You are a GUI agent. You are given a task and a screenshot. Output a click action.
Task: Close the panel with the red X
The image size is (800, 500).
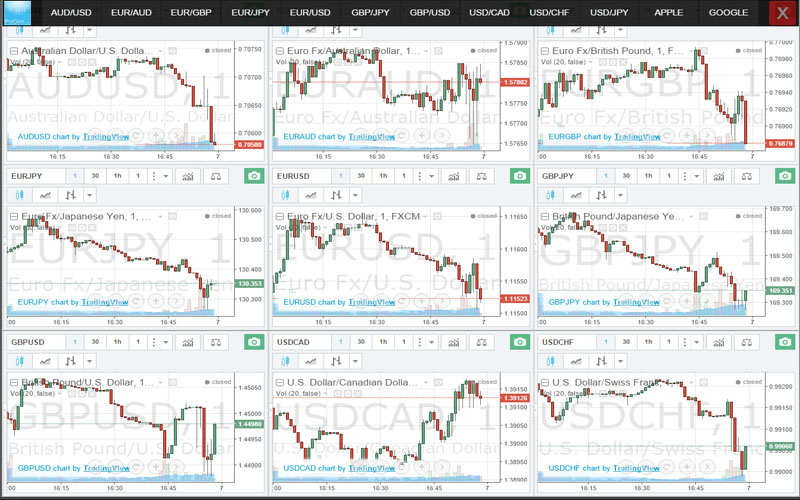[781, 12]
